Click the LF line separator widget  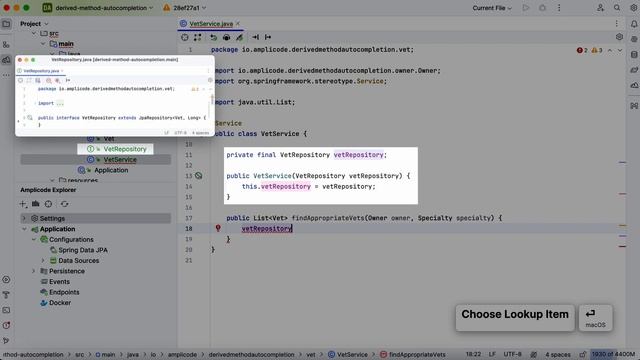tap(492, 354)
